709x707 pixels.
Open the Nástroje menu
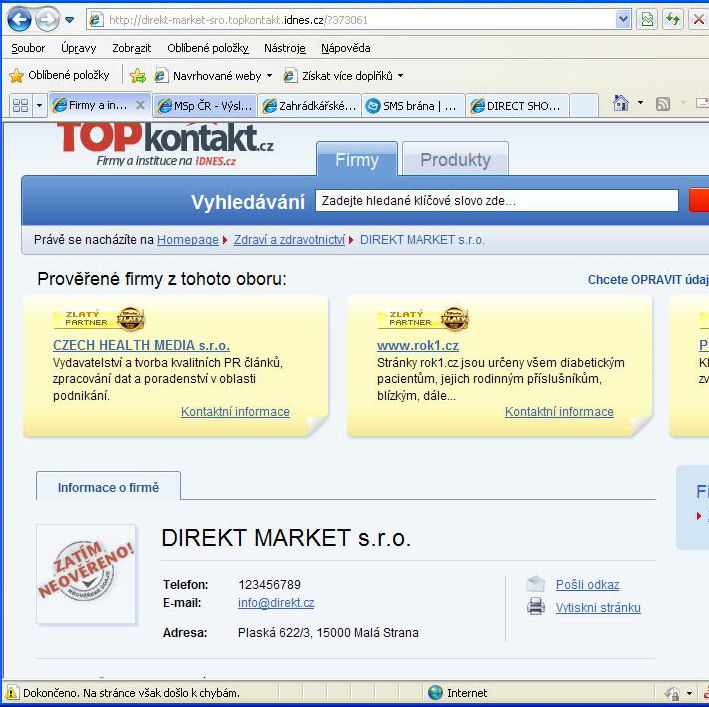click(284, 48)
